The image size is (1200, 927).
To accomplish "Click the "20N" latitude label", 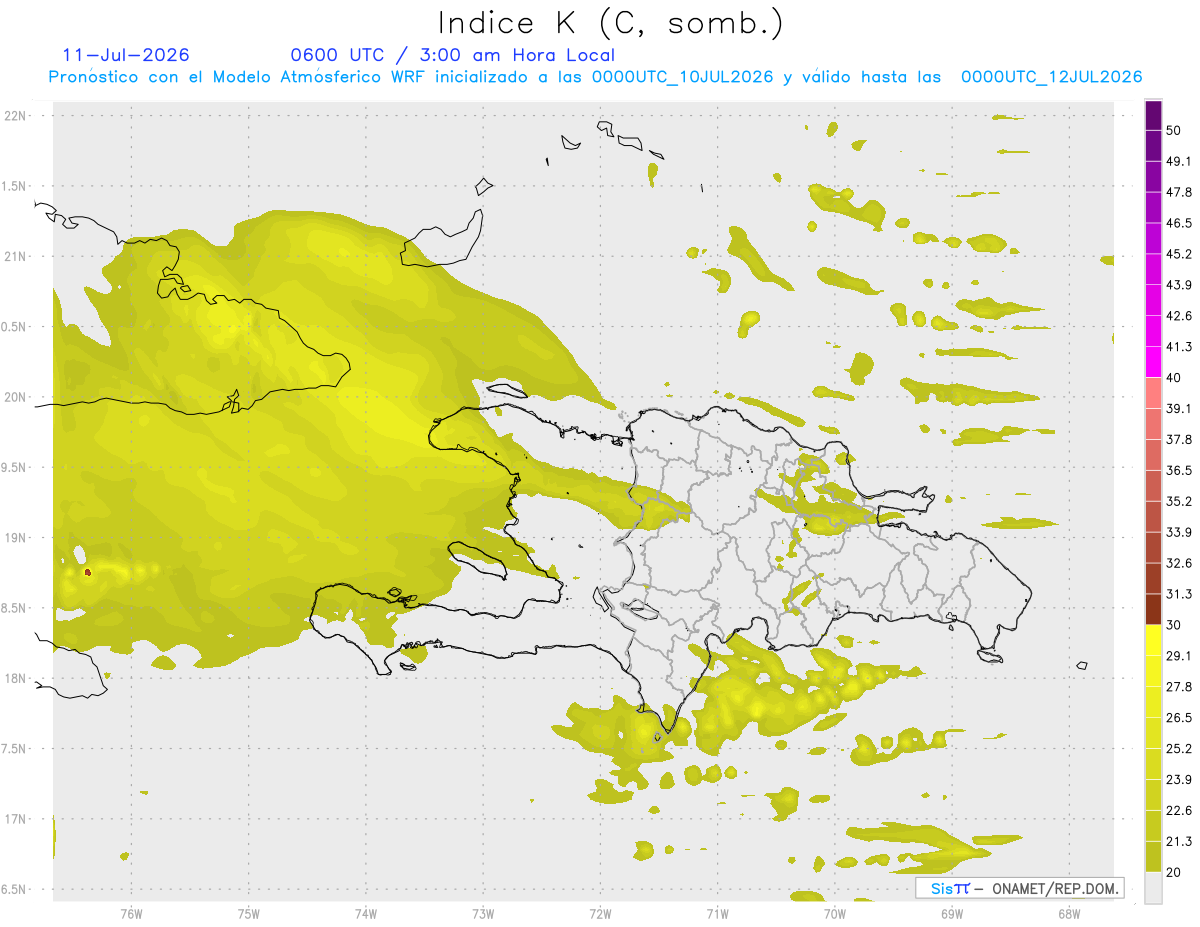I will pyautogui.click(x=16, y=397).
